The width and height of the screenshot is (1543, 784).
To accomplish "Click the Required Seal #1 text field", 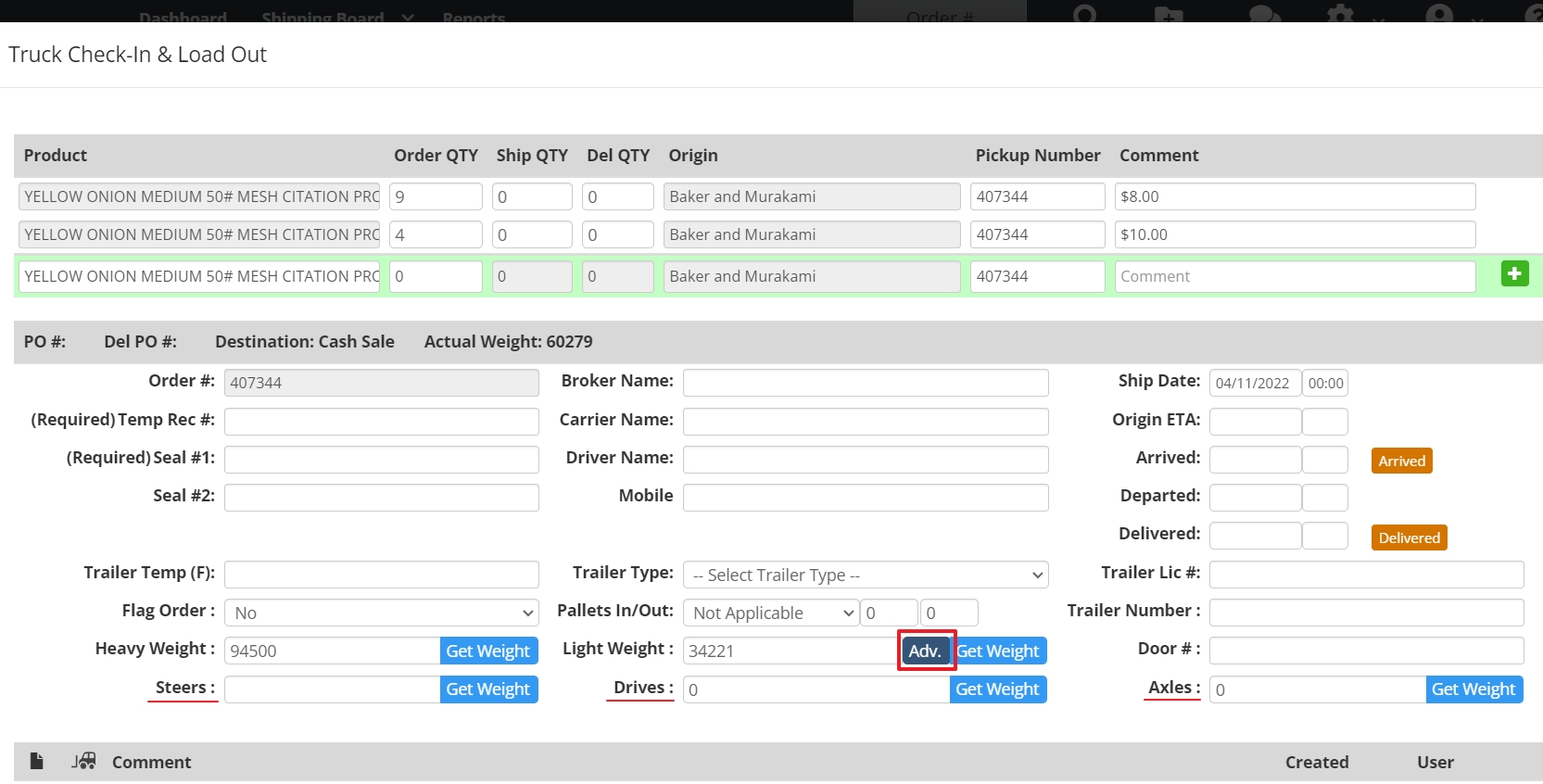I will (x=381, y=460).
